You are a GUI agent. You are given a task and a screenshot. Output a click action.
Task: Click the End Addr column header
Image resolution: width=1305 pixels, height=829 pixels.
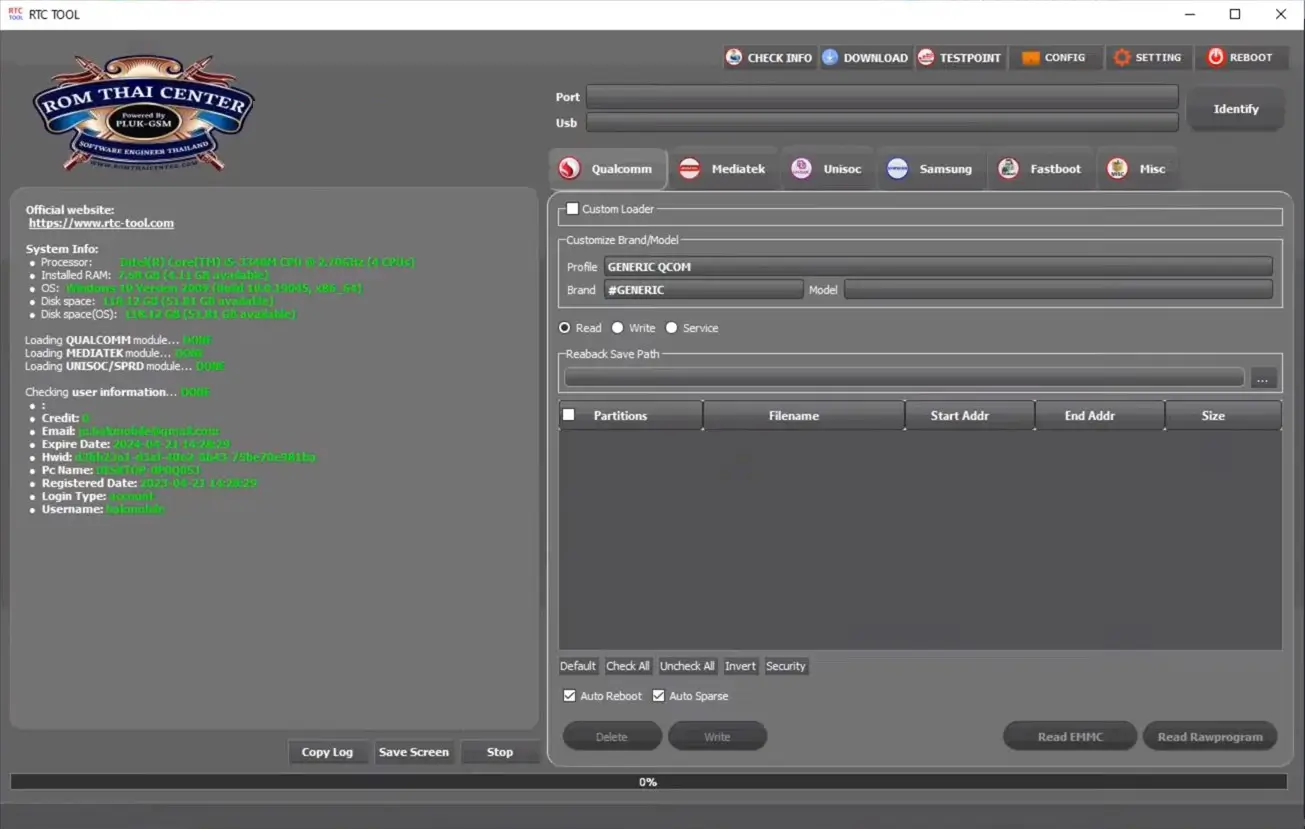pyautogui.click(x=1100, y=416)
